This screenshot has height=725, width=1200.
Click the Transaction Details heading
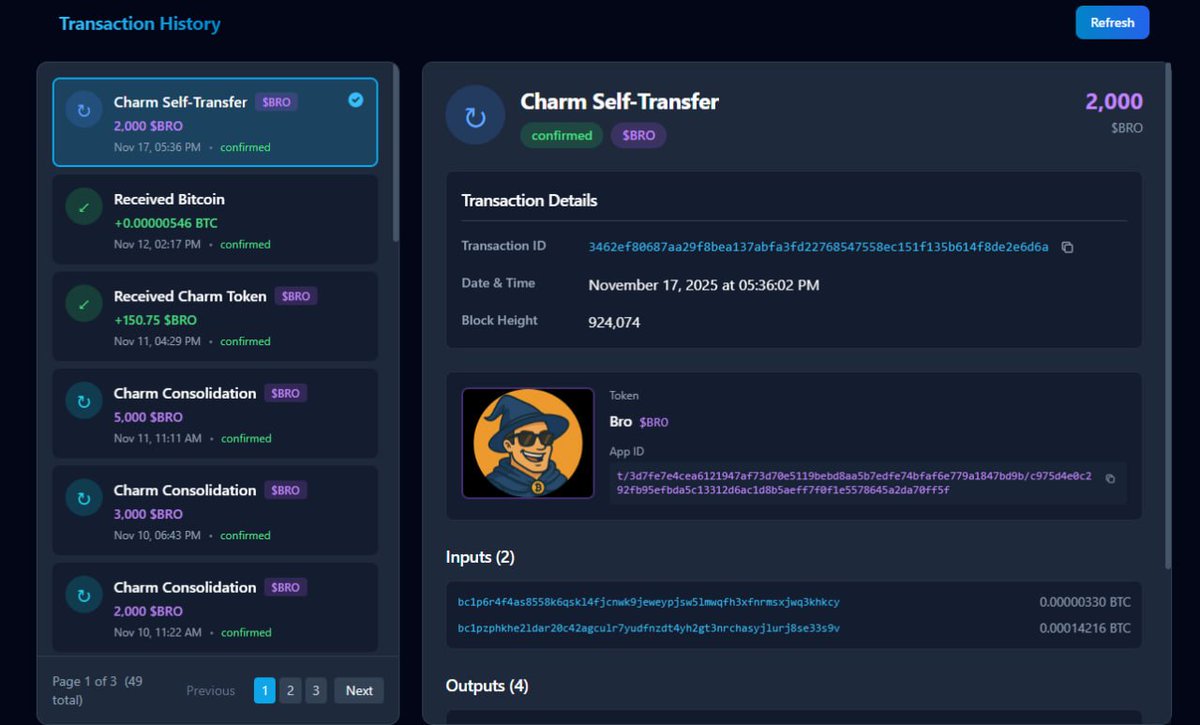[x=529, y=200]
